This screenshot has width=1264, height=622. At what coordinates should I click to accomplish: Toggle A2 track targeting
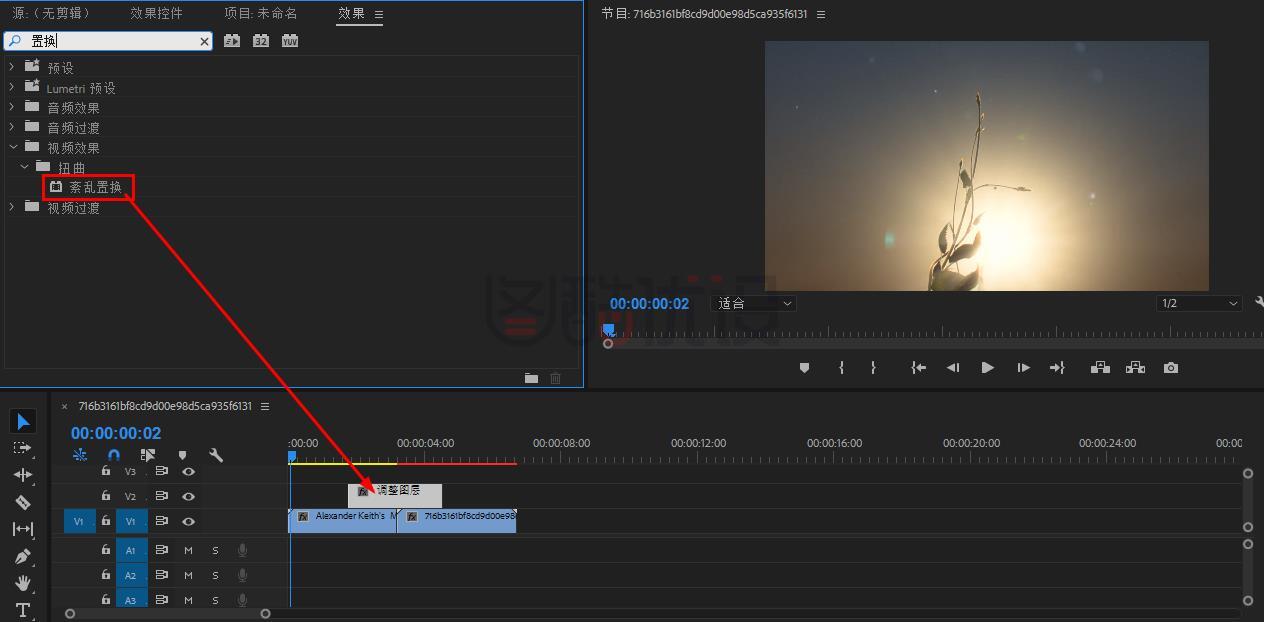click(x=130, y=575)
